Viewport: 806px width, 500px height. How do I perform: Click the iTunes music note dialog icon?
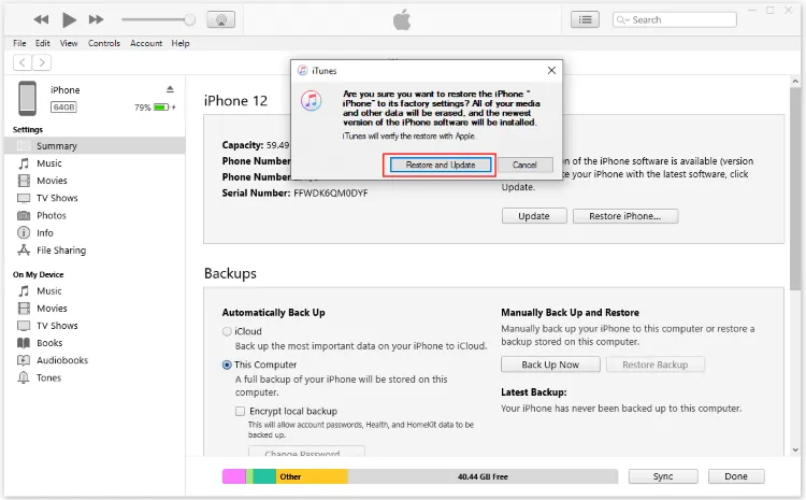point(311,101)
